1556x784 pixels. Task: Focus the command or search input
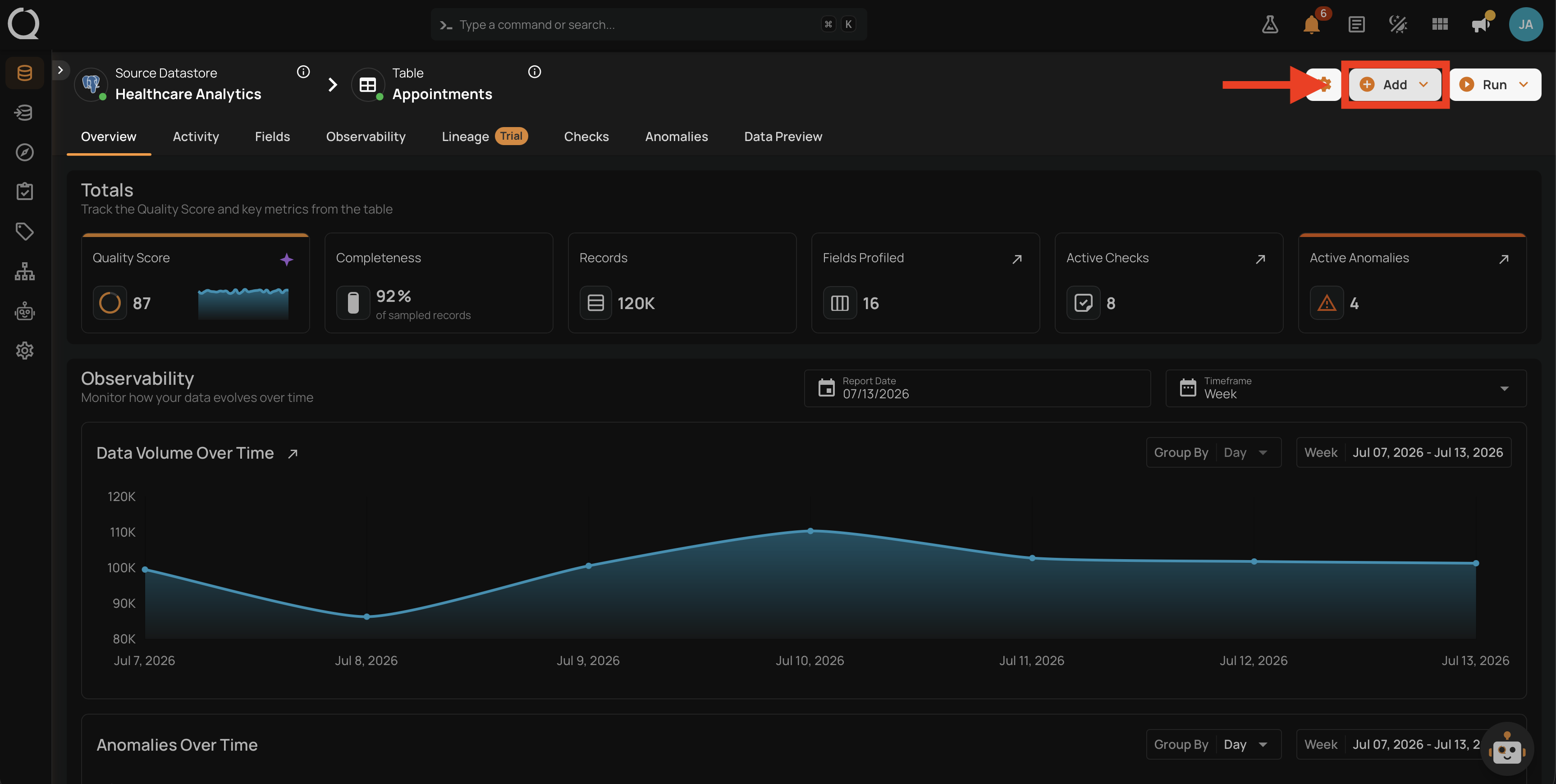pos(649,25)
